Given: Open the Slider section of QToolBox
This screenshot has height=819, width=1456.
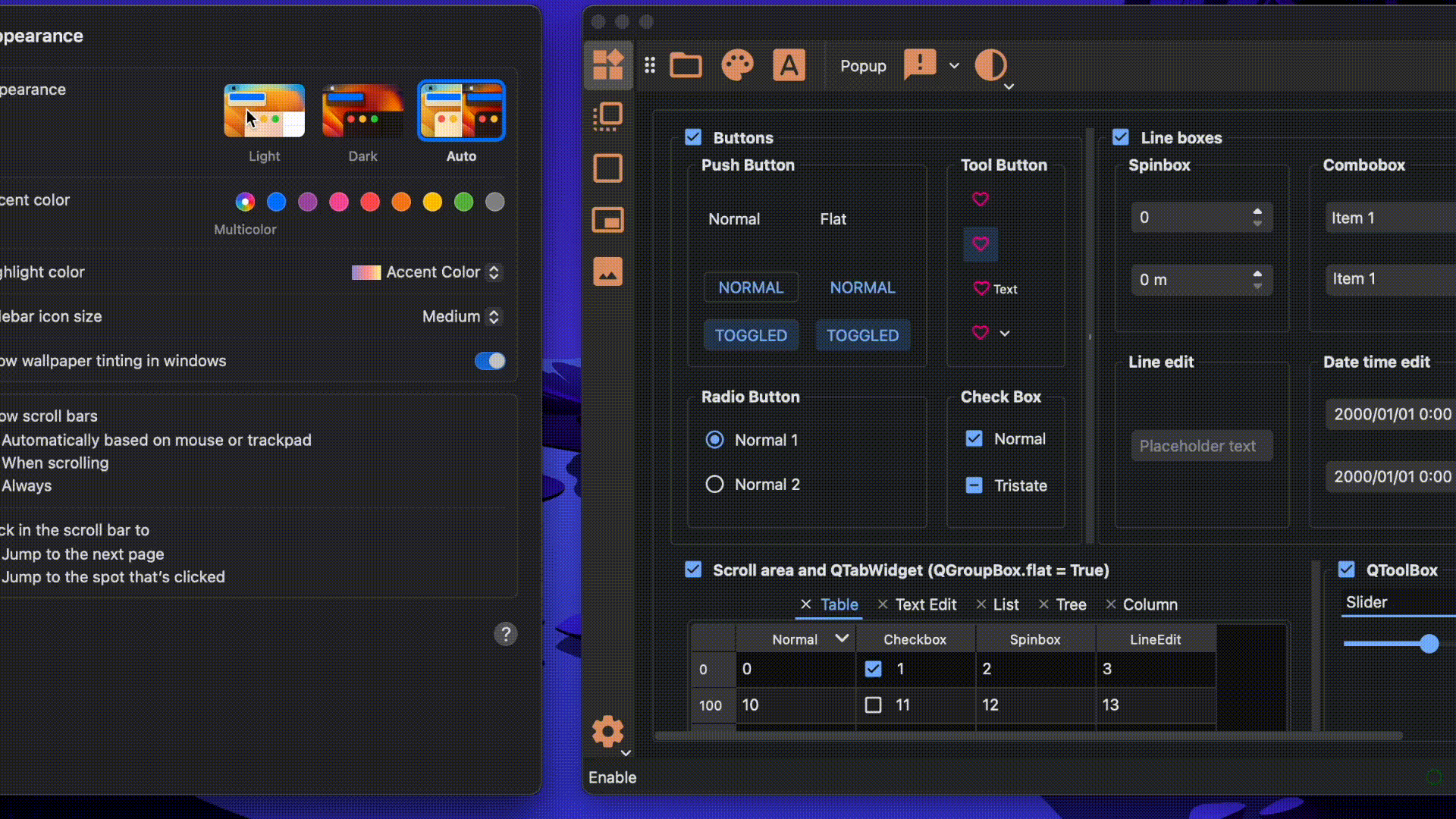Looking at the screenshot, I should pyautogui.click(x=1397, y=603).
